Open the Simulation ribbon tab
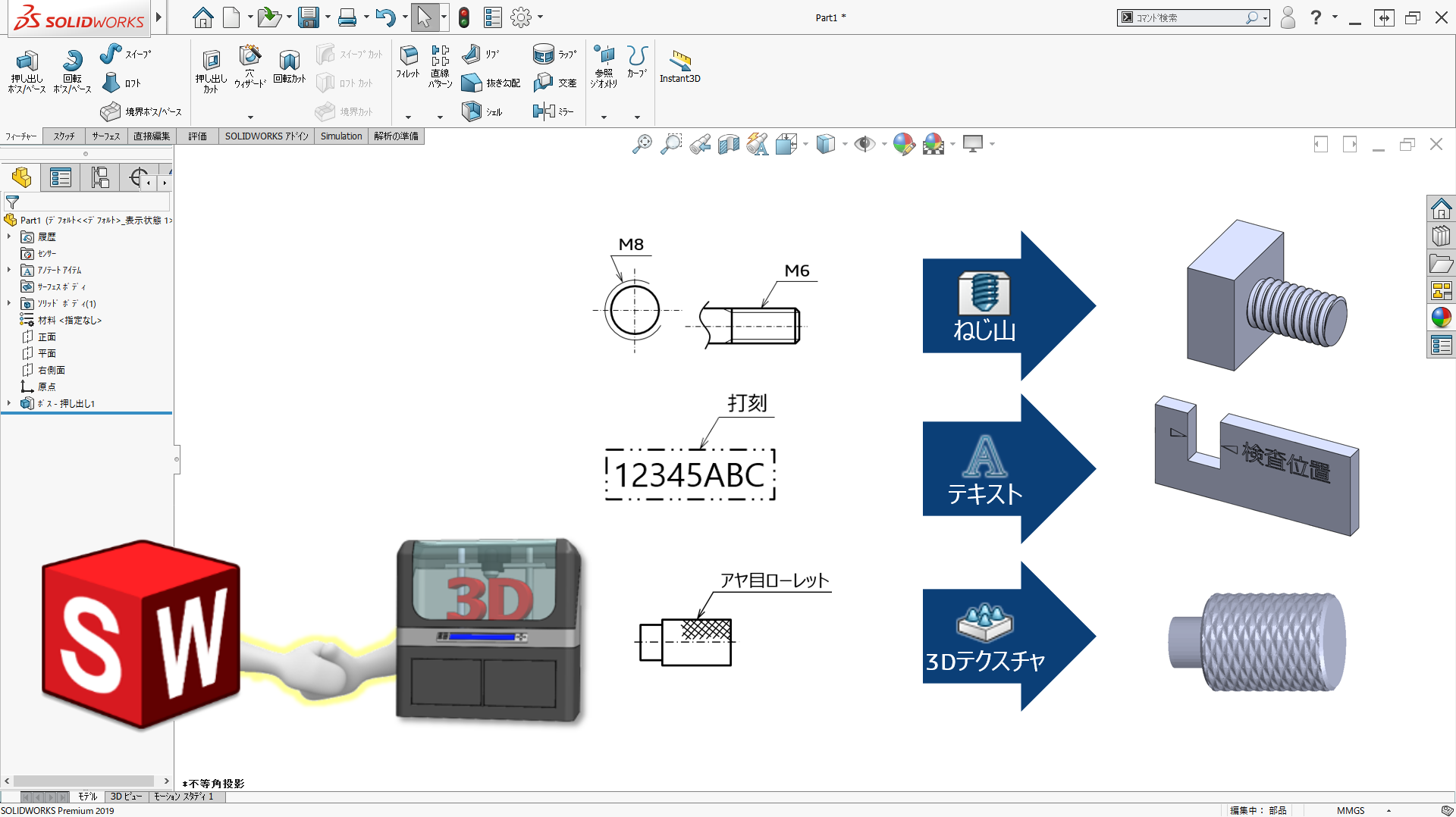This screenshot has width=1456, height=817. 341,136
